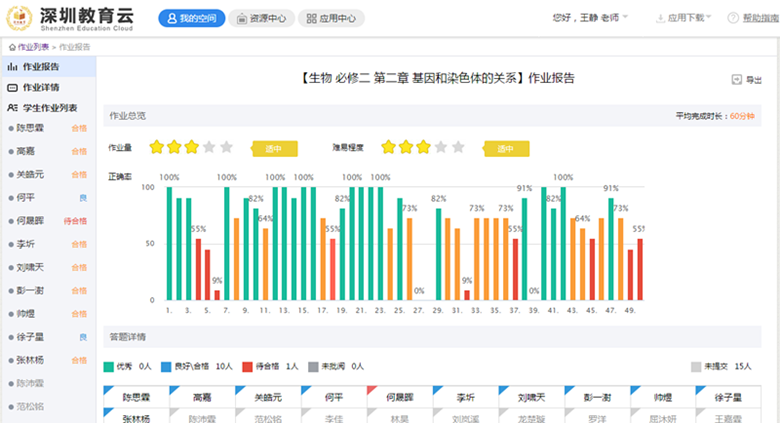Click the 陈思霖 cell in answer grid

point(136,397)
